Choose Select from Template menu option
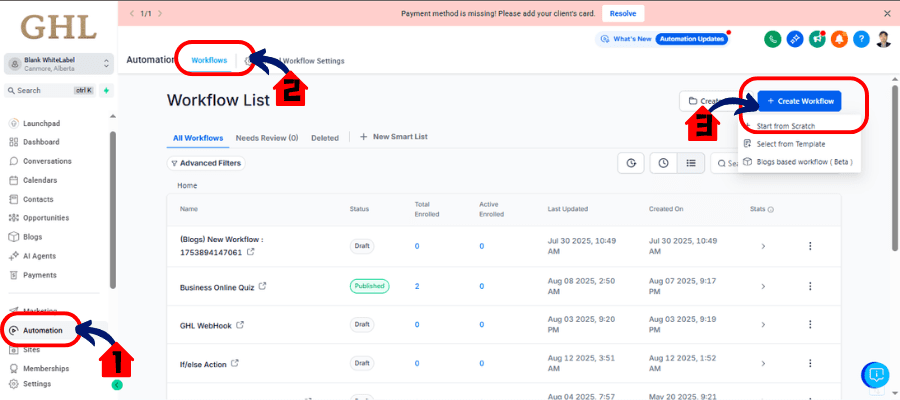The width and height of the screenshot is (900, 400). [x=791, y=144]
